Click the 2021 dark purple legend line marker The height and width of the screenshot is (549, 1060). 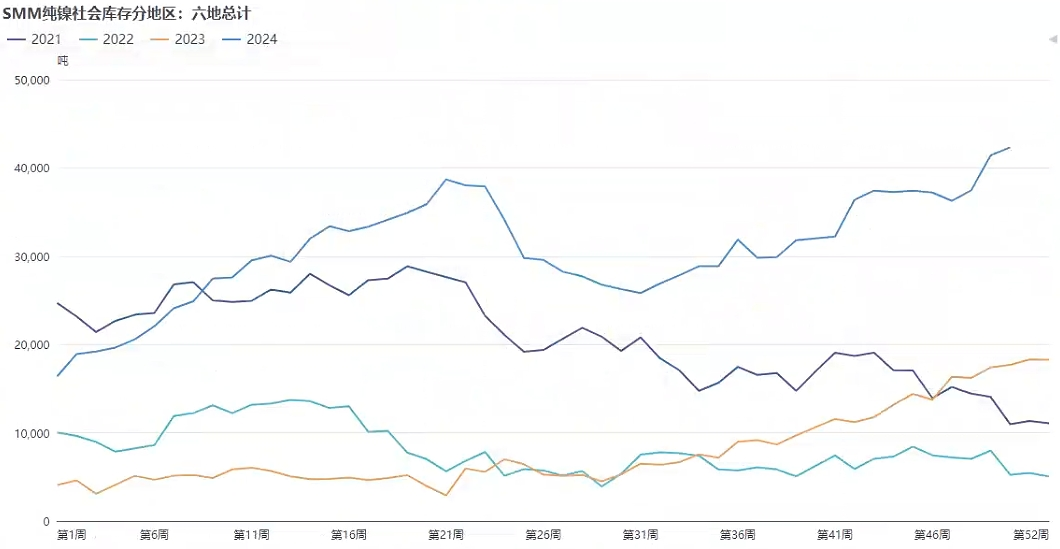(18, 39)
